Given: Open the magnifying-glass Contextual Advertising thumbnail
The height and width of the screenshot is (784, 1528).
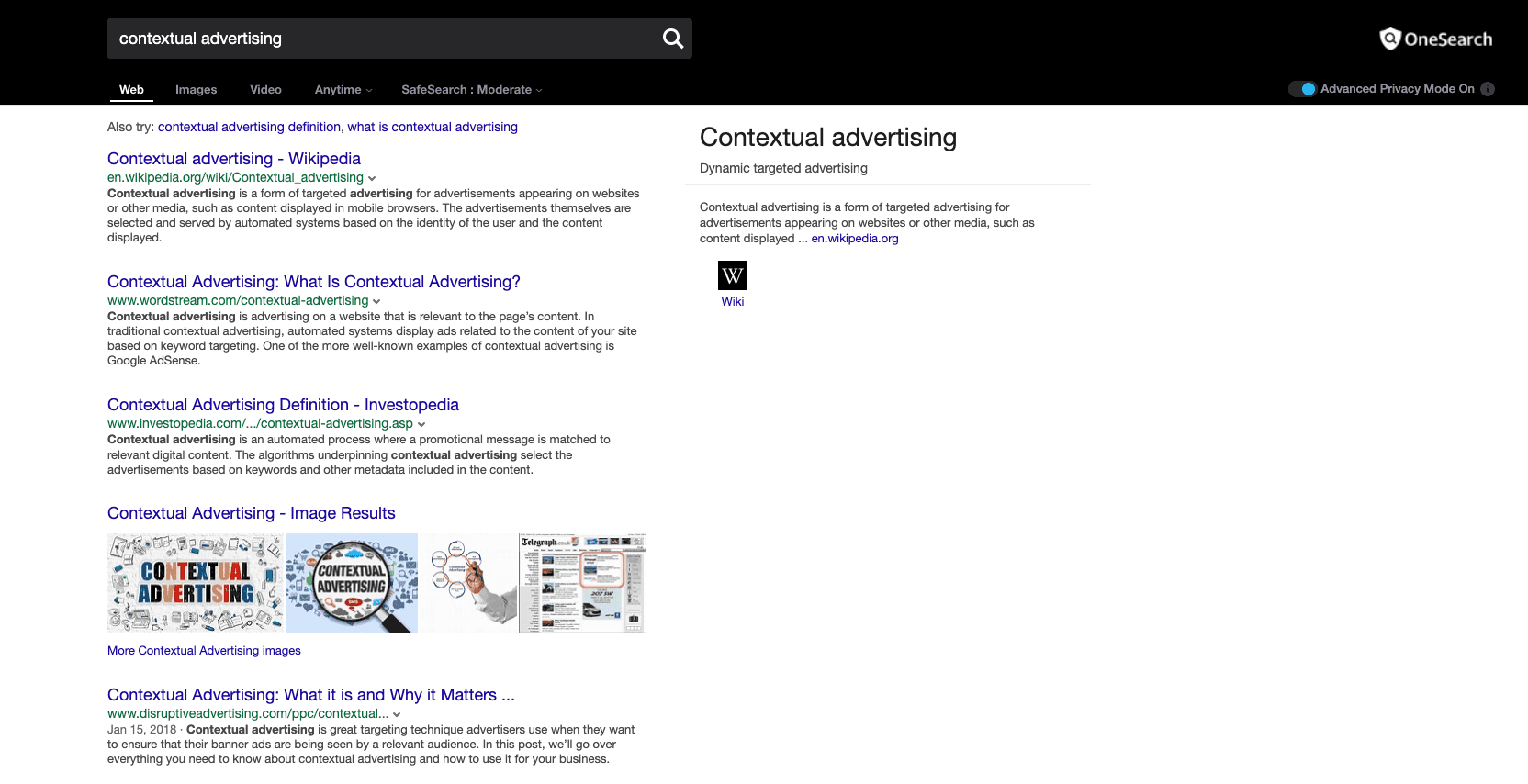Looking at the screenshot, I should click(352, 583).
